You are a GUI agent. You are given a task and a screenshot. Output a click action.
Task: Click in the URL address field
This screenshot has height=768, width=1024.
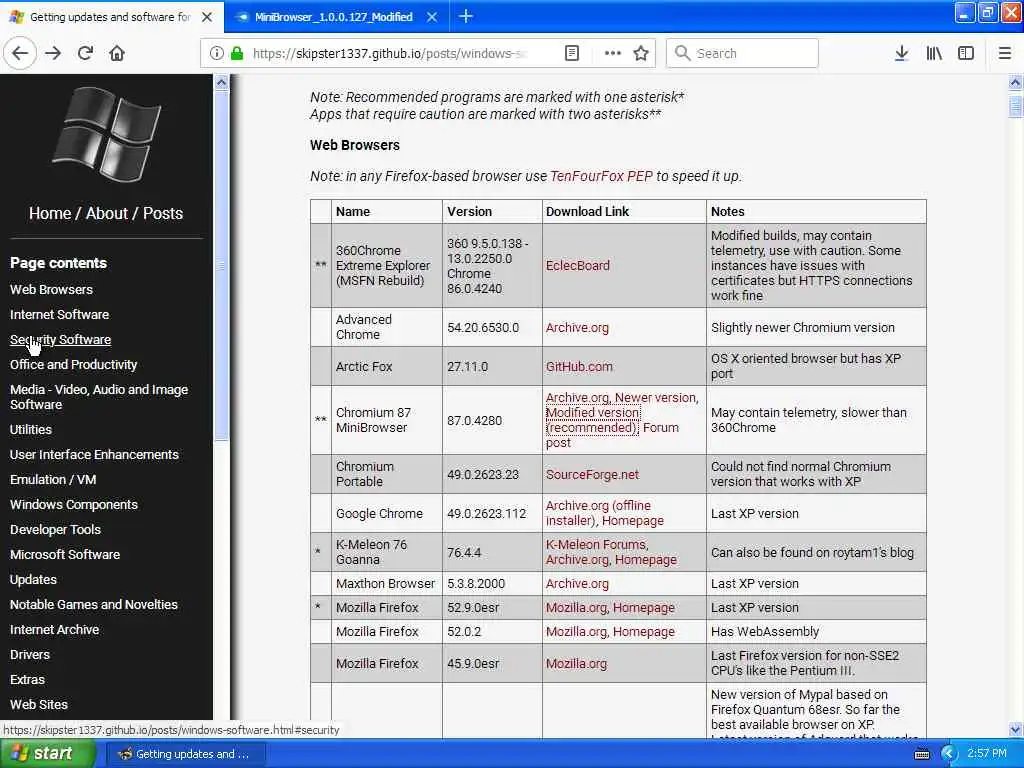[x=390, y=53]
